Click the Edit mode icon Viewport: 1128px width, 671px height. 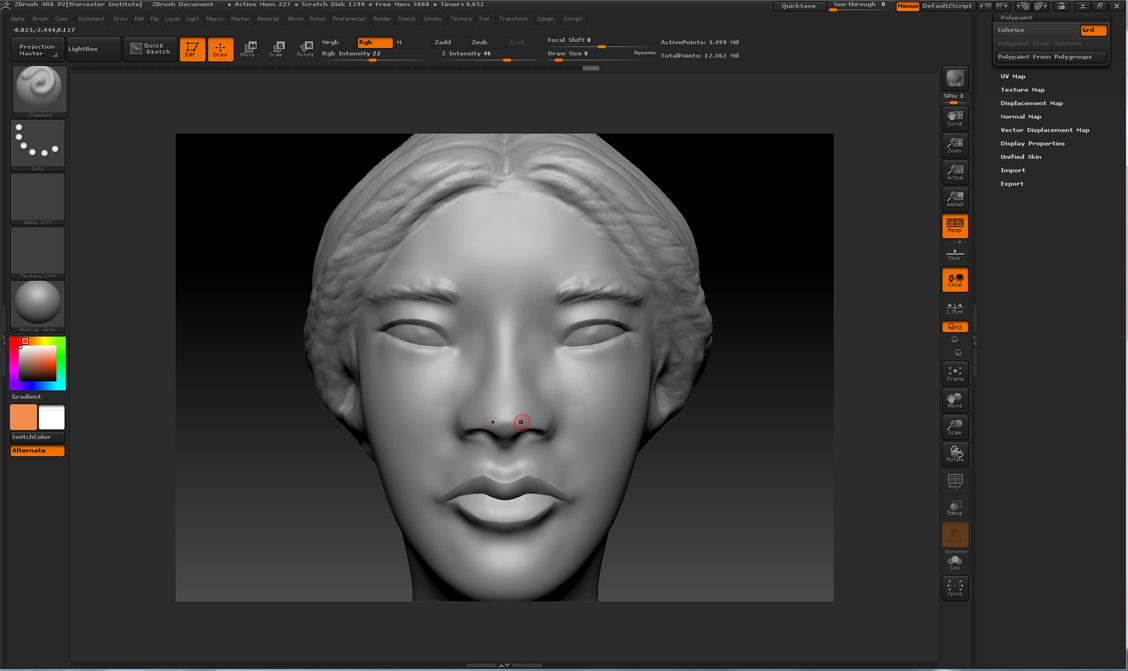coord(192,49)
